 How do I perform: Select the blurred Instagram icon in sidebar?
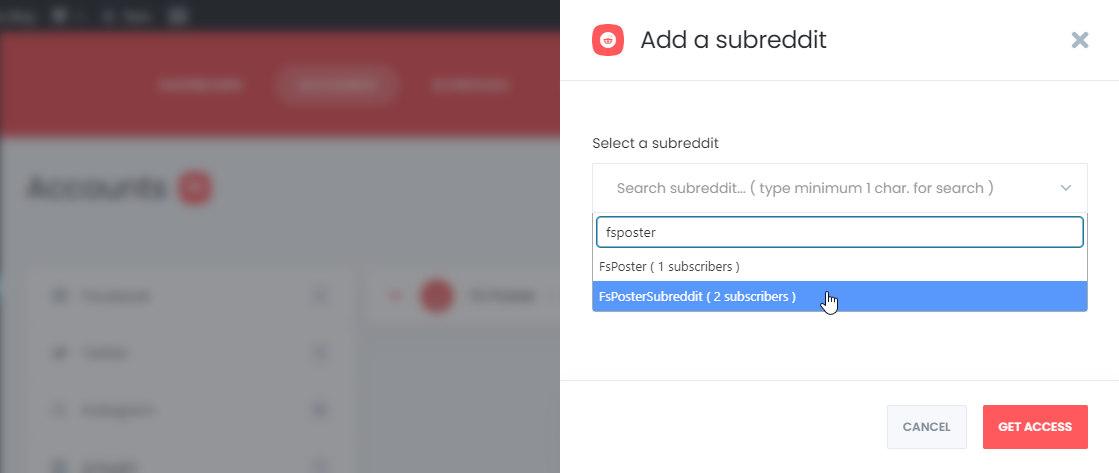tap(61, 410)
